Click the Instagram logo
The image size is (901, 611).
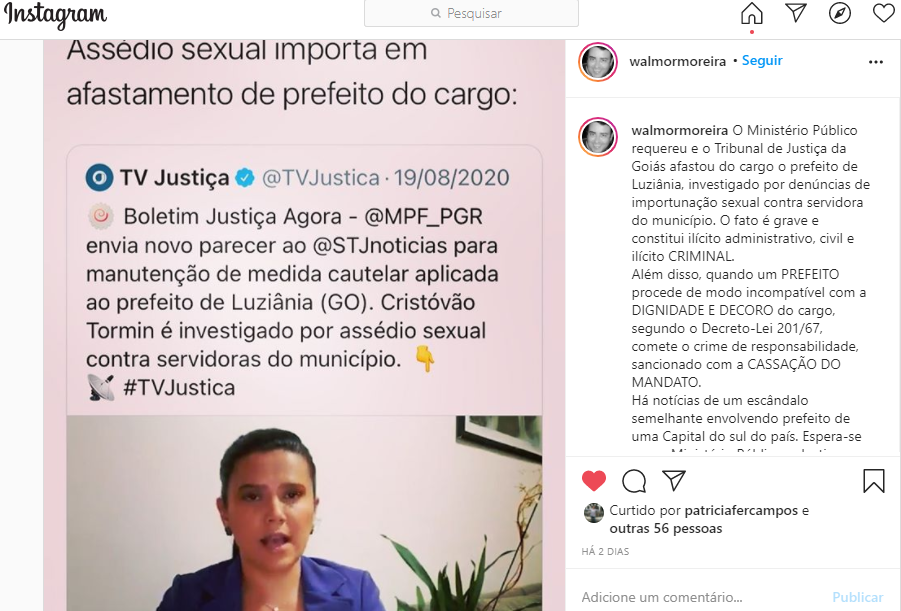pyautogui.click(x=55, y=16)
